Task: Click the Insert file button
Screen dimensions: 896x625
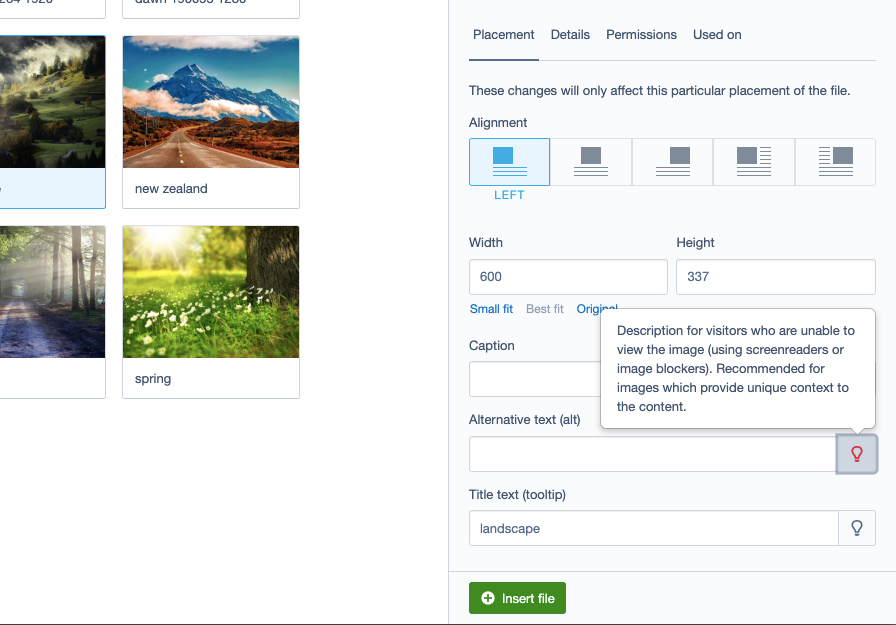Action: point(517,597)
